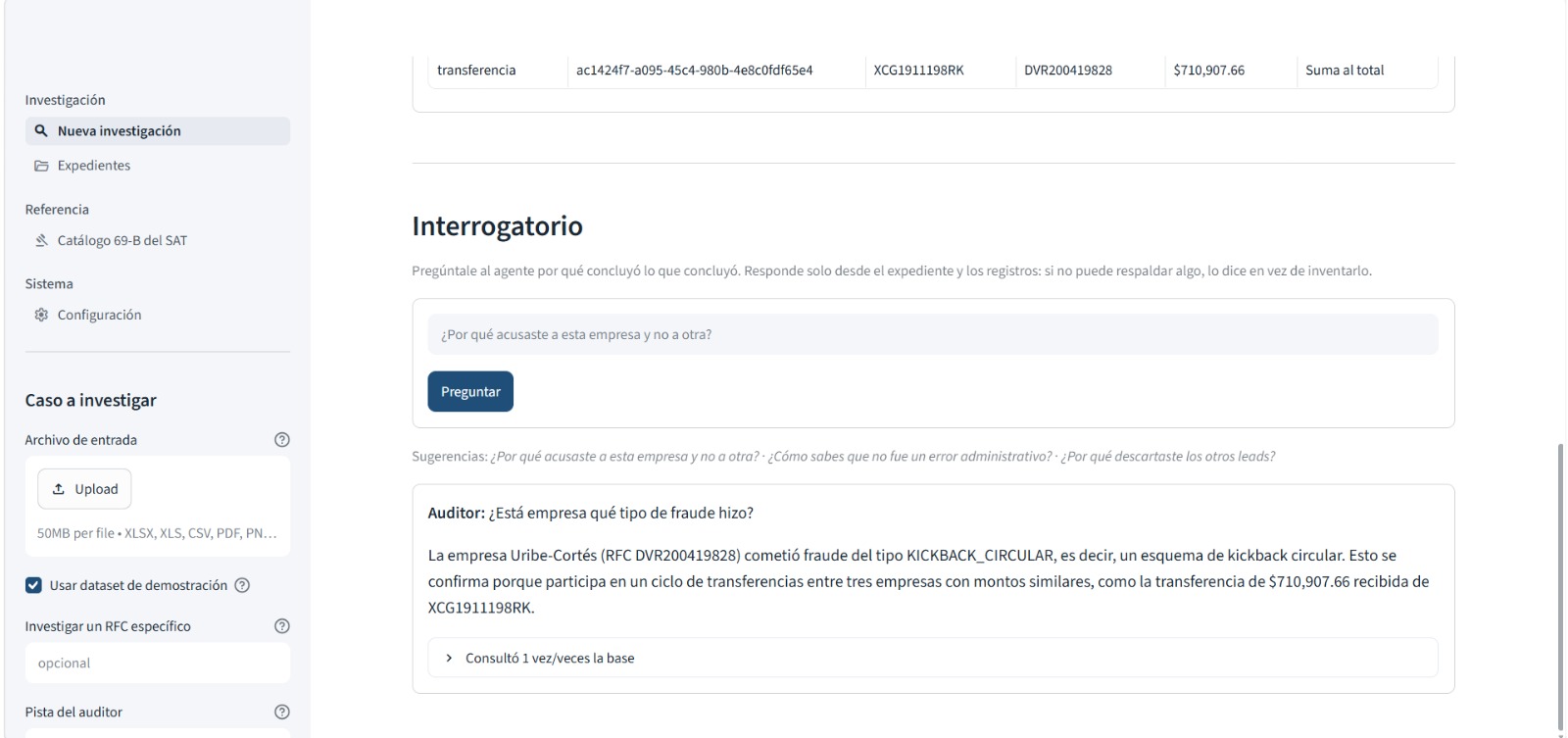
Task: Click the help icon next to Pista del auditor
Action: [282, 713]
